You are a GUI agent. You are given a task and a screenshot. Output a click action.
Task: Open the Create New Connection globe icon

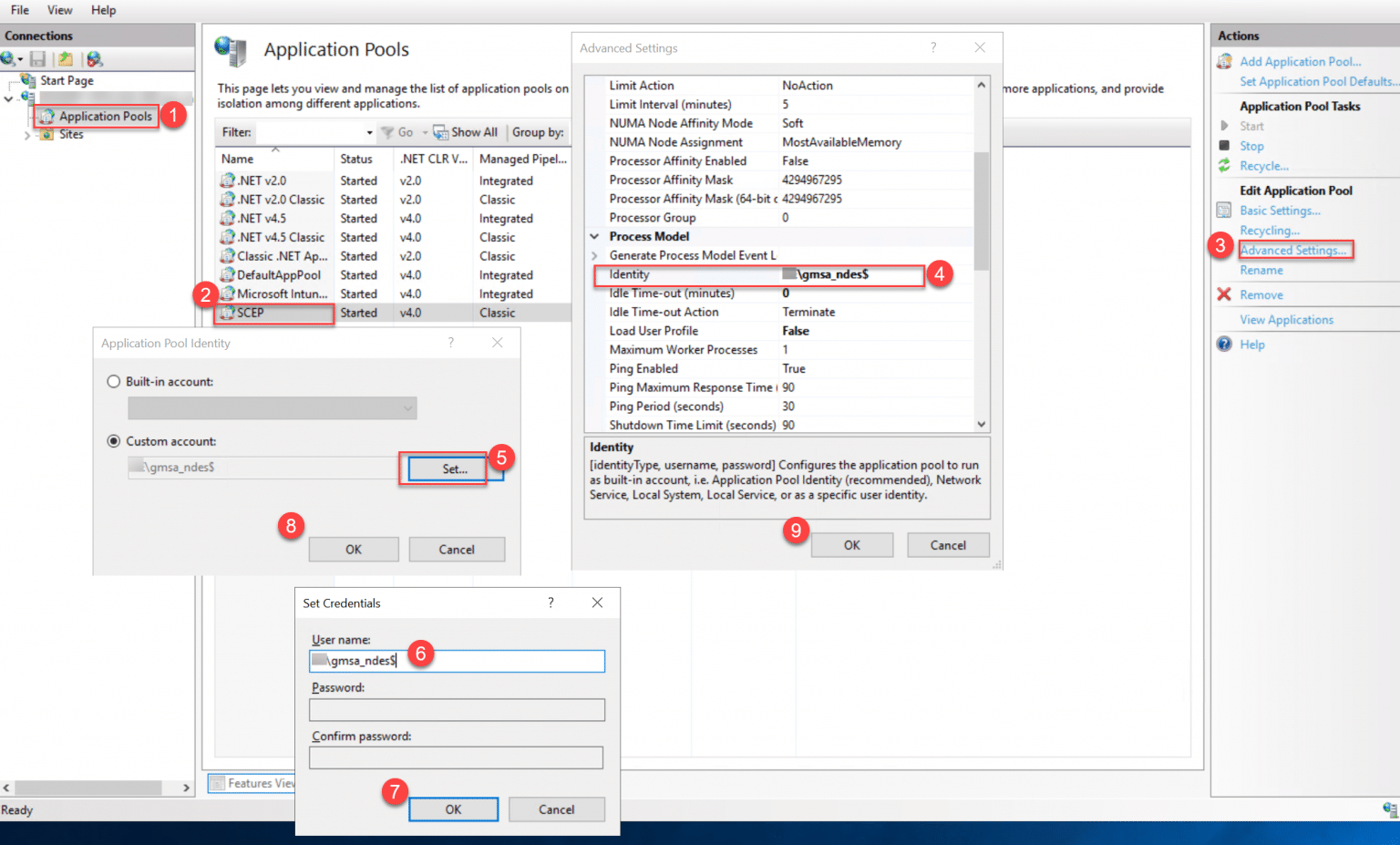[7, 58]
